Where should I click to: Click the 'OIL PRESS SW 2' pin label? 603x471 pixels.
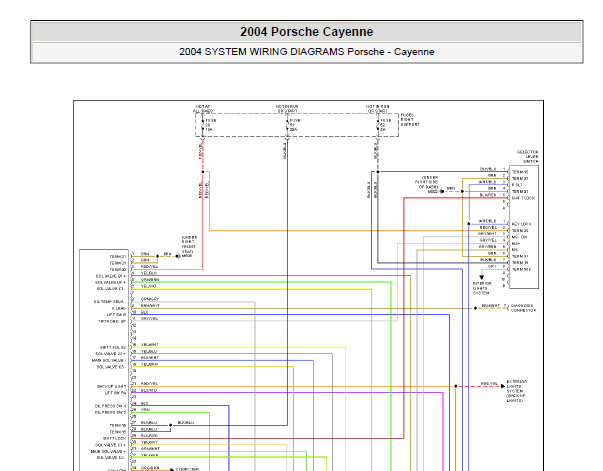click(x=110, y=413)
